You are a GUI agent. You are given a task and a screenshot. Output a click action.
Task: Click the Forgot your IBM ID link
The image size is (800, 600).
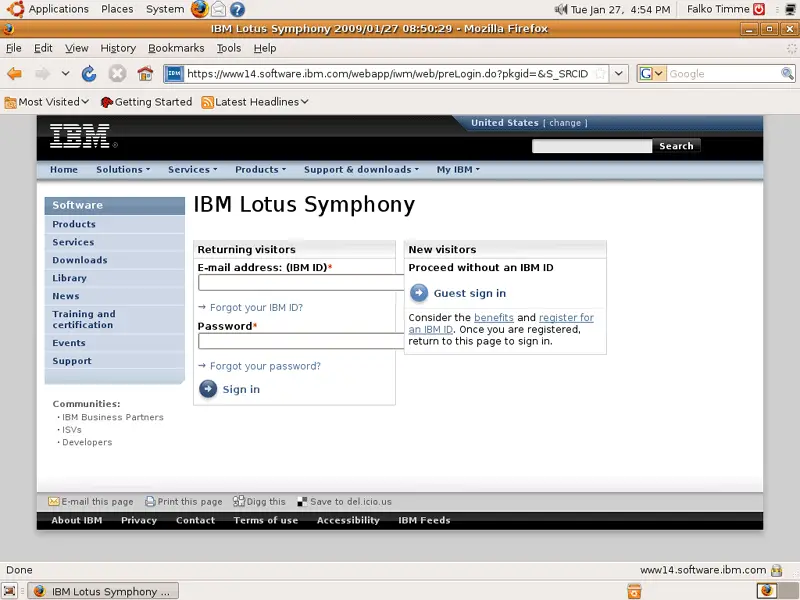point(256,308)
